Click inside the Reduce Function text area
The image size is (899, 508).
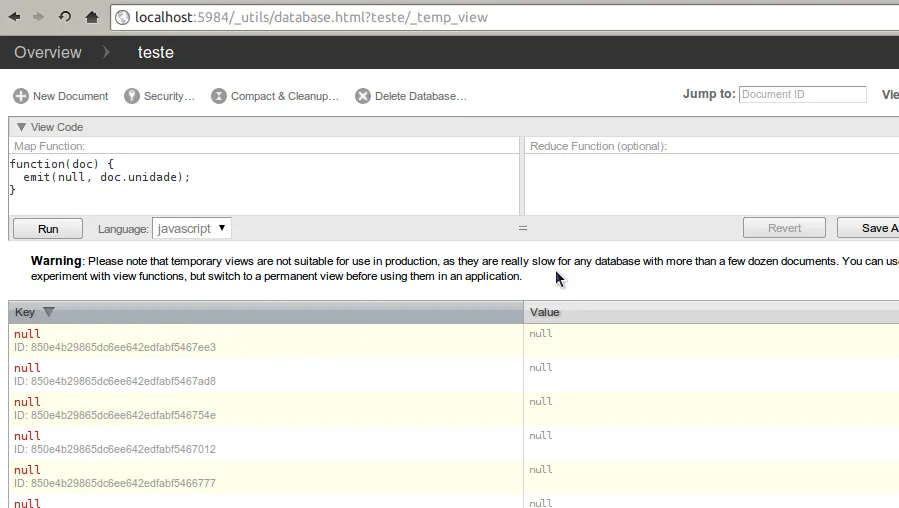710,184
